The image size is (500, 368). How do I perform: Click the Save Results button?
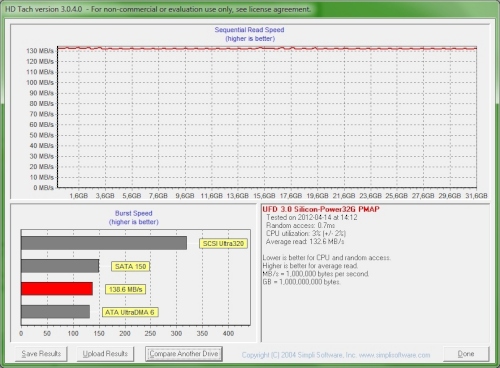41,354
